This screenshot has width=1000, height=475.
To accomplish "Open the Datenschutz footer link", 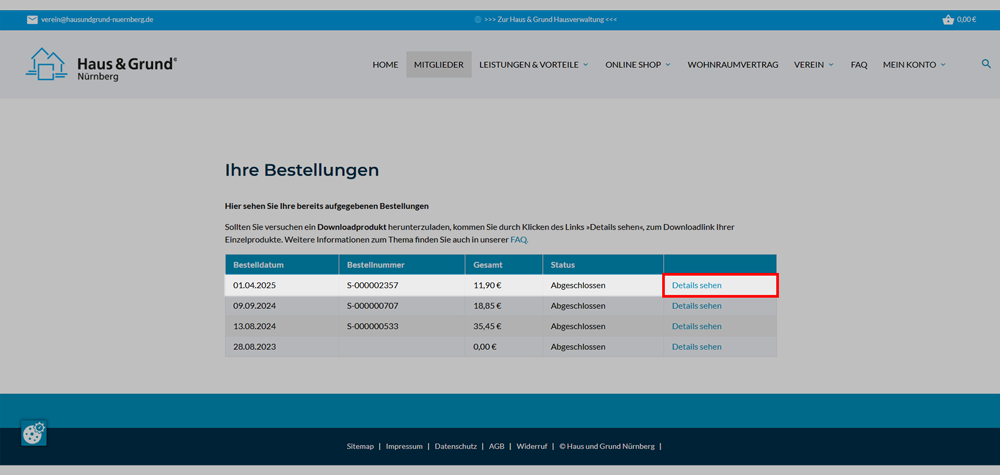I will [x=455, y=446].
